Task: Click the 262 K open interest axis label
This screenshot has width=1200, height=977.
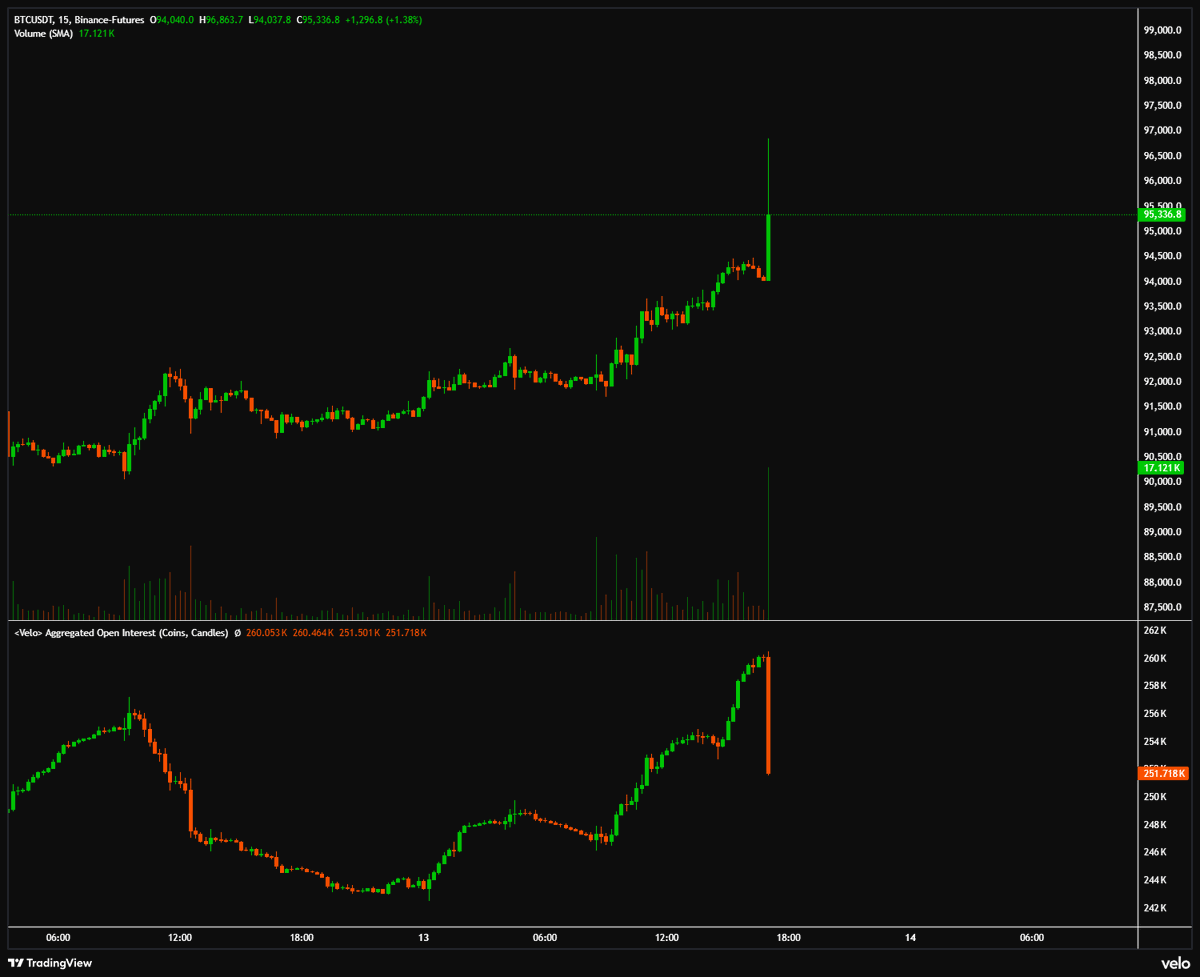Action: (1155, 631)
